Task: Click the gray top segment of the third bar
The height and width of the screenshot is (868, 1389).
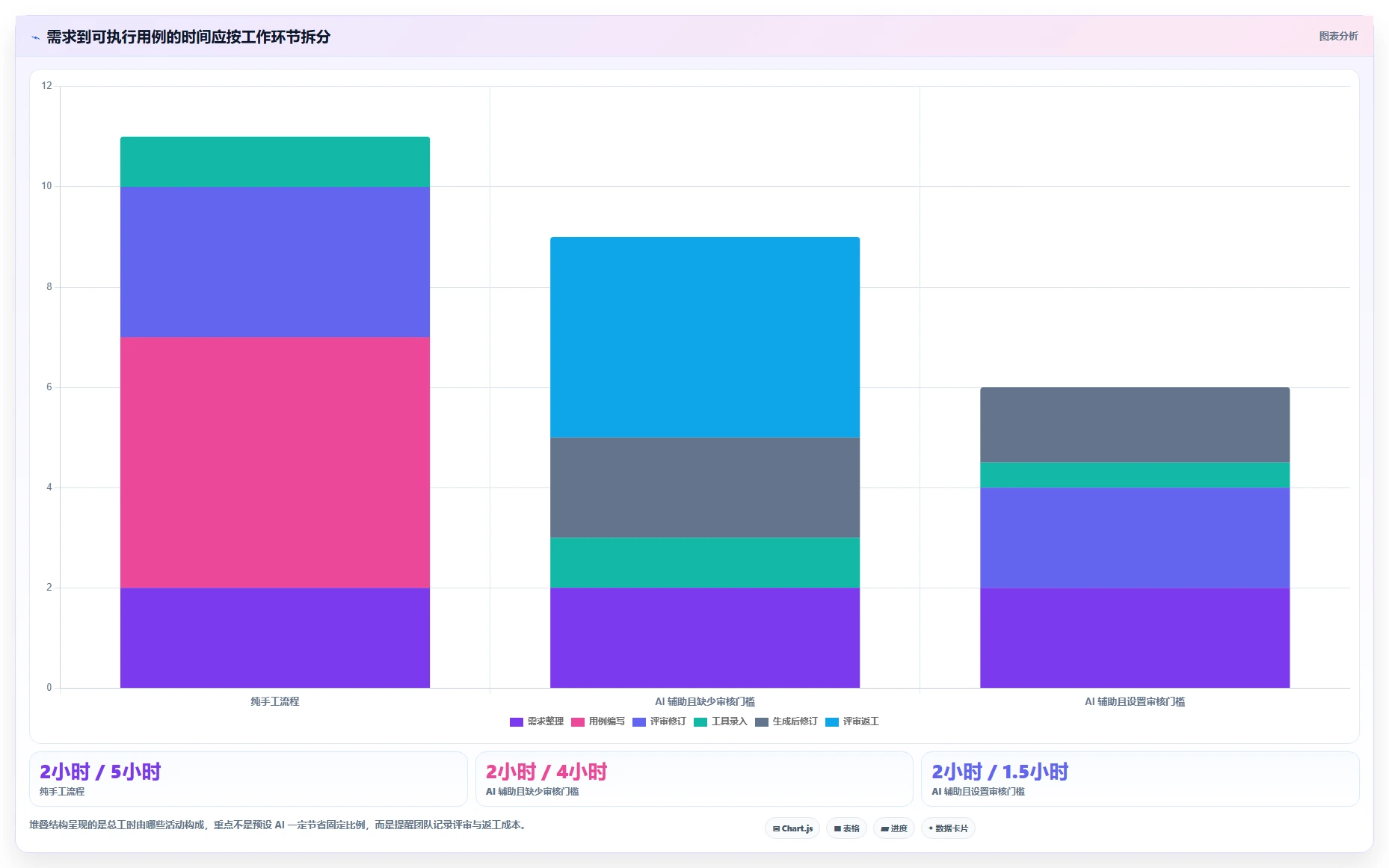Action: coord(1135,425)
